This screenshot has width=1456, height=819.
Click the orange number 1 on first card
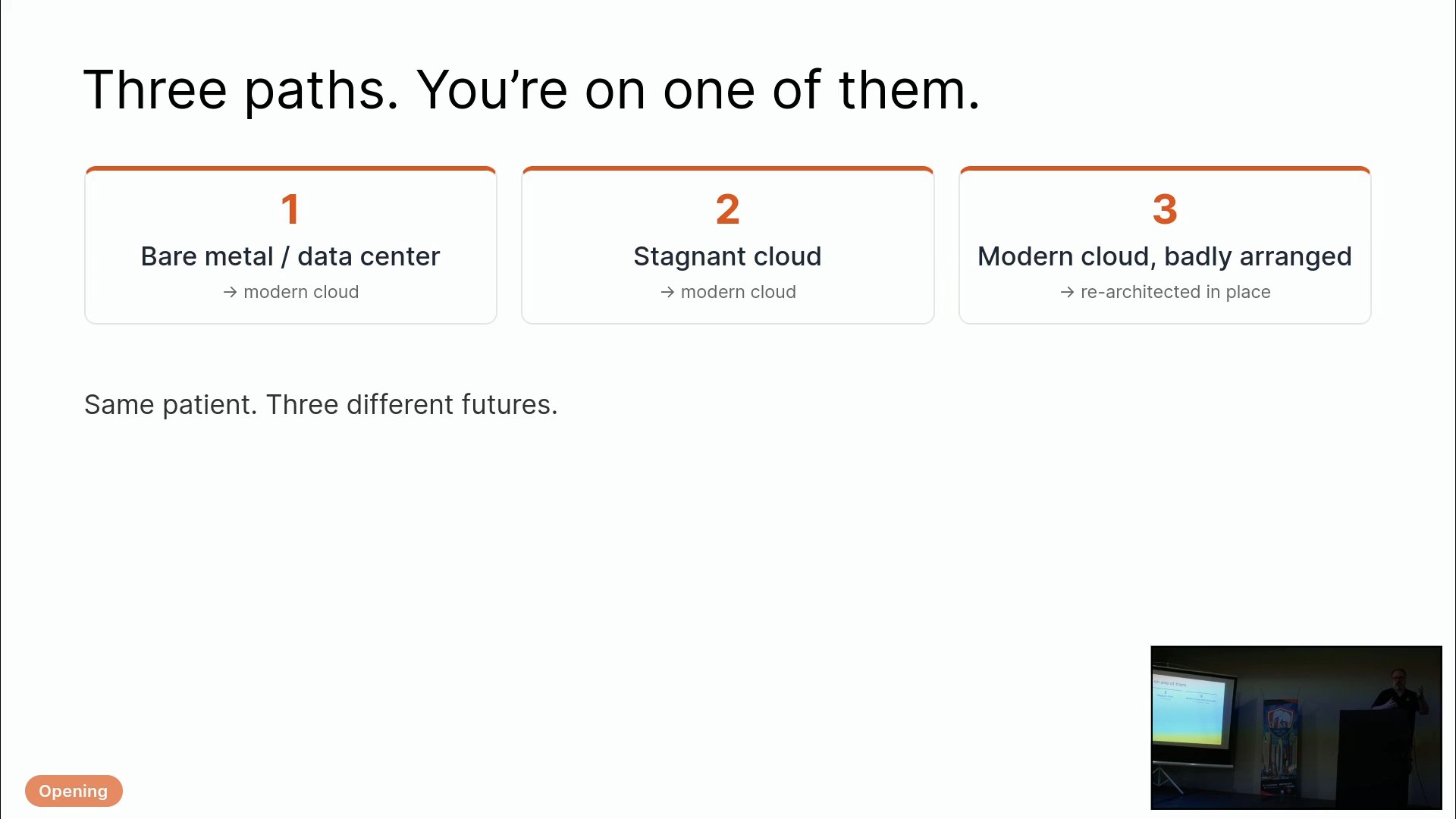tap(290, 209)
